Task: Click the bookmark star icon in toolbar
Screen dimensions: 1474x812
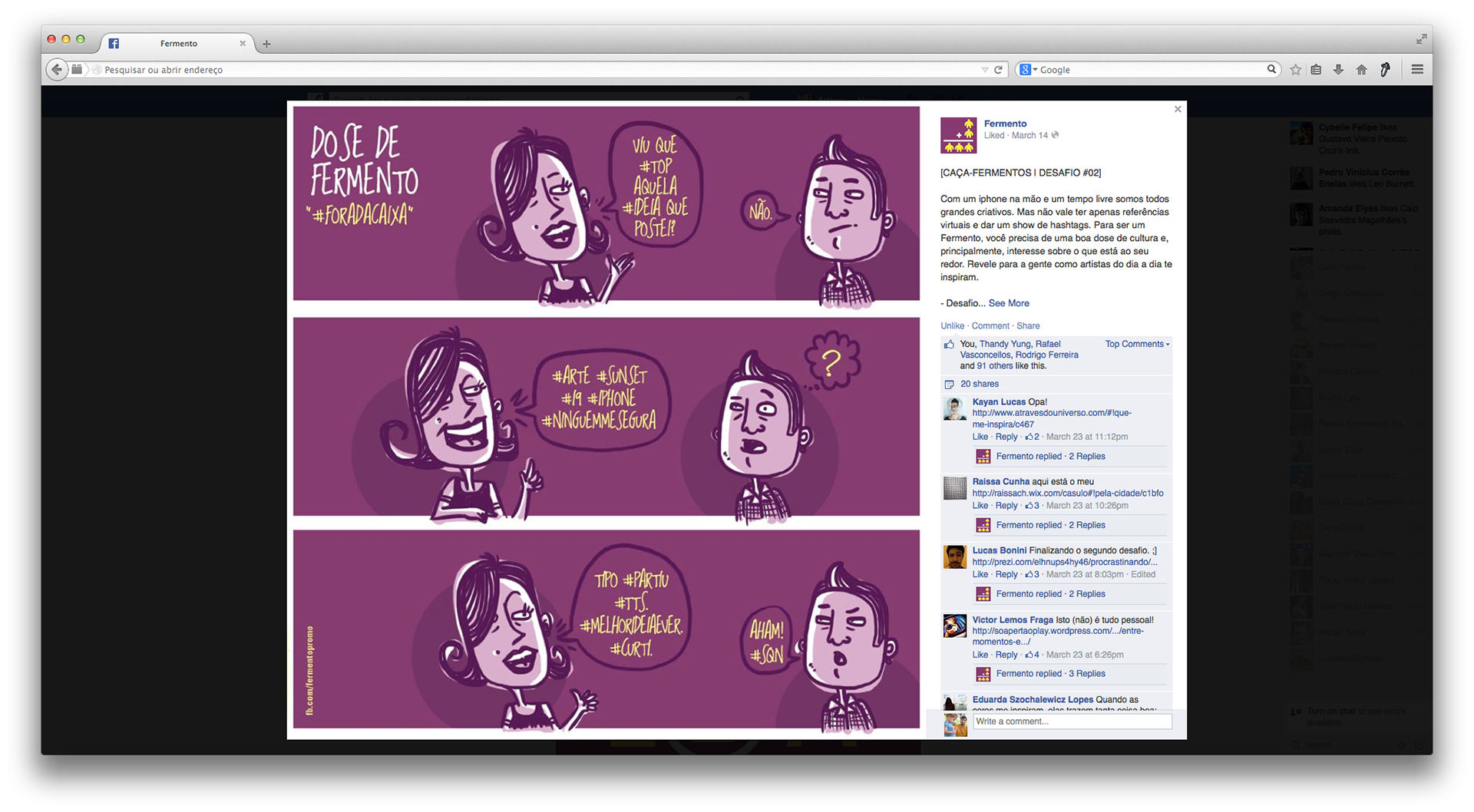Action: click(x=1295, y=70)
